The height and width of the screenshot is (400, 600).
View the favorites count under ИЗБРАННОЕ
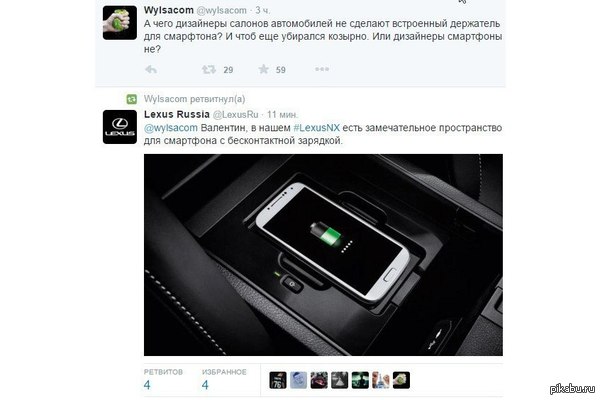pos(224,379)
